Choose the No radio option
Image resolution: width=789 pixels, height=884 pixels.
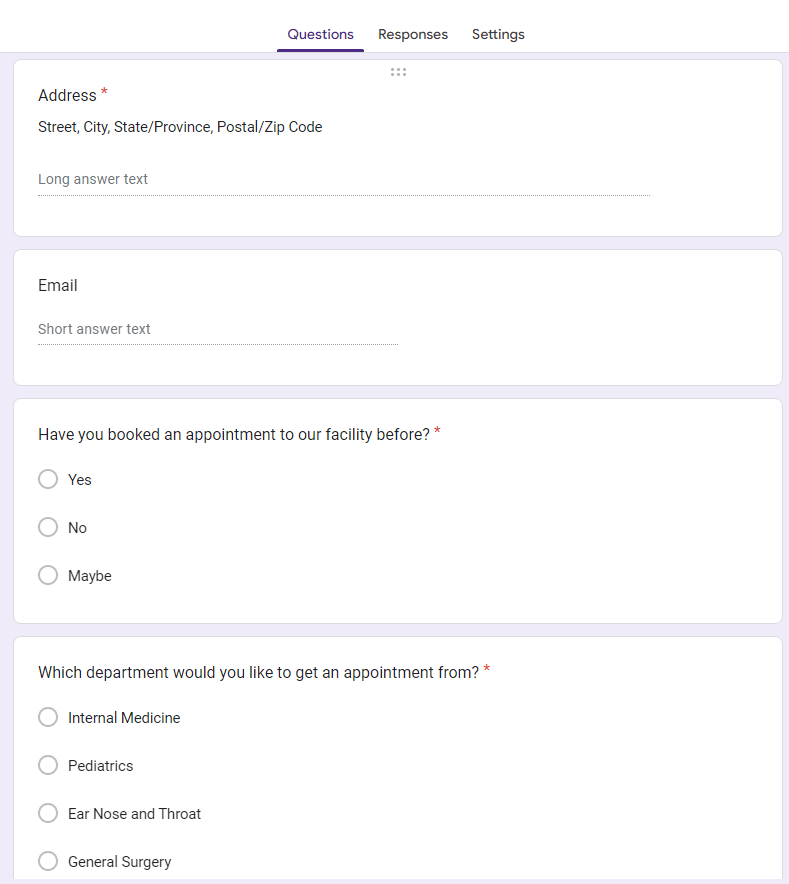click(x=48, y=528)
